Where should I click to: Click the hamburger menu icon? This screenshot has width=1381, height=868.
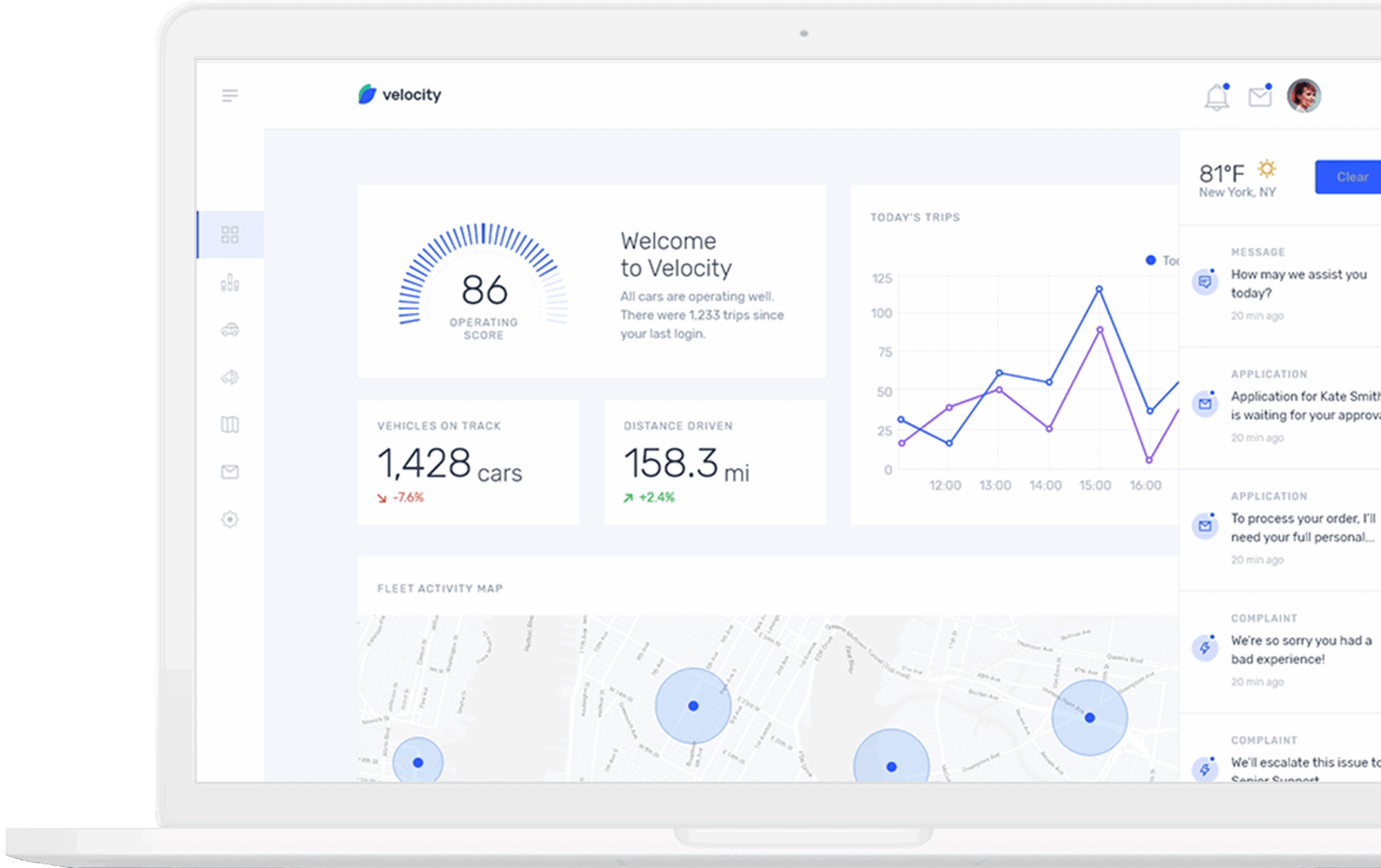tap(229, 95)
